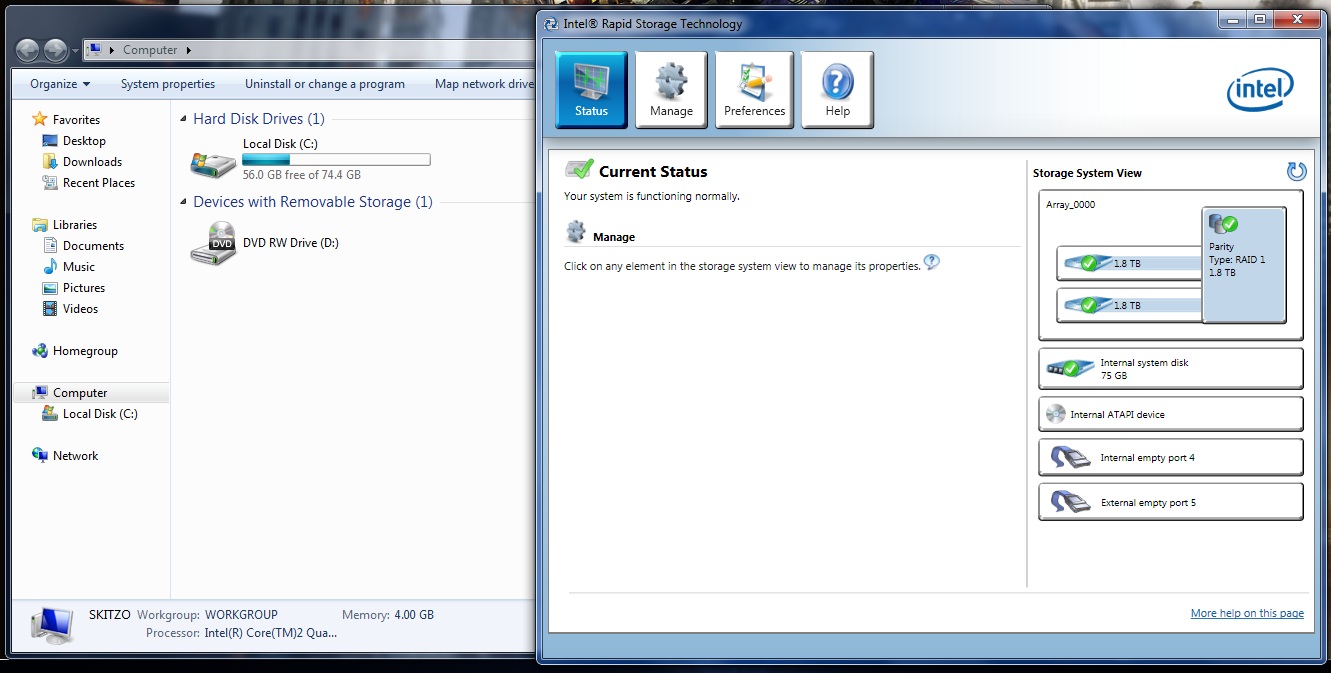
Task: Select Libraries in the navigation pane
Action: point(75,225)
